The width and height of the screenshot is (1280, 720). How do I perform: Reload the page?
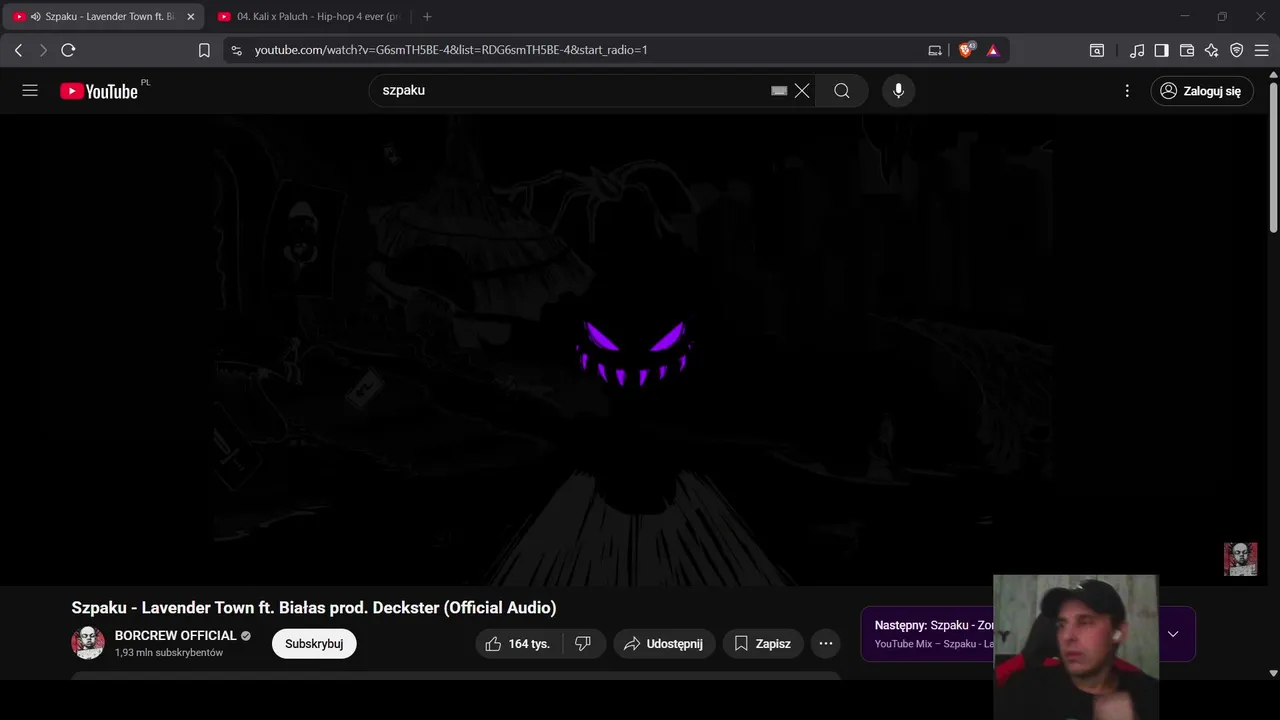(x=68, y=50)
